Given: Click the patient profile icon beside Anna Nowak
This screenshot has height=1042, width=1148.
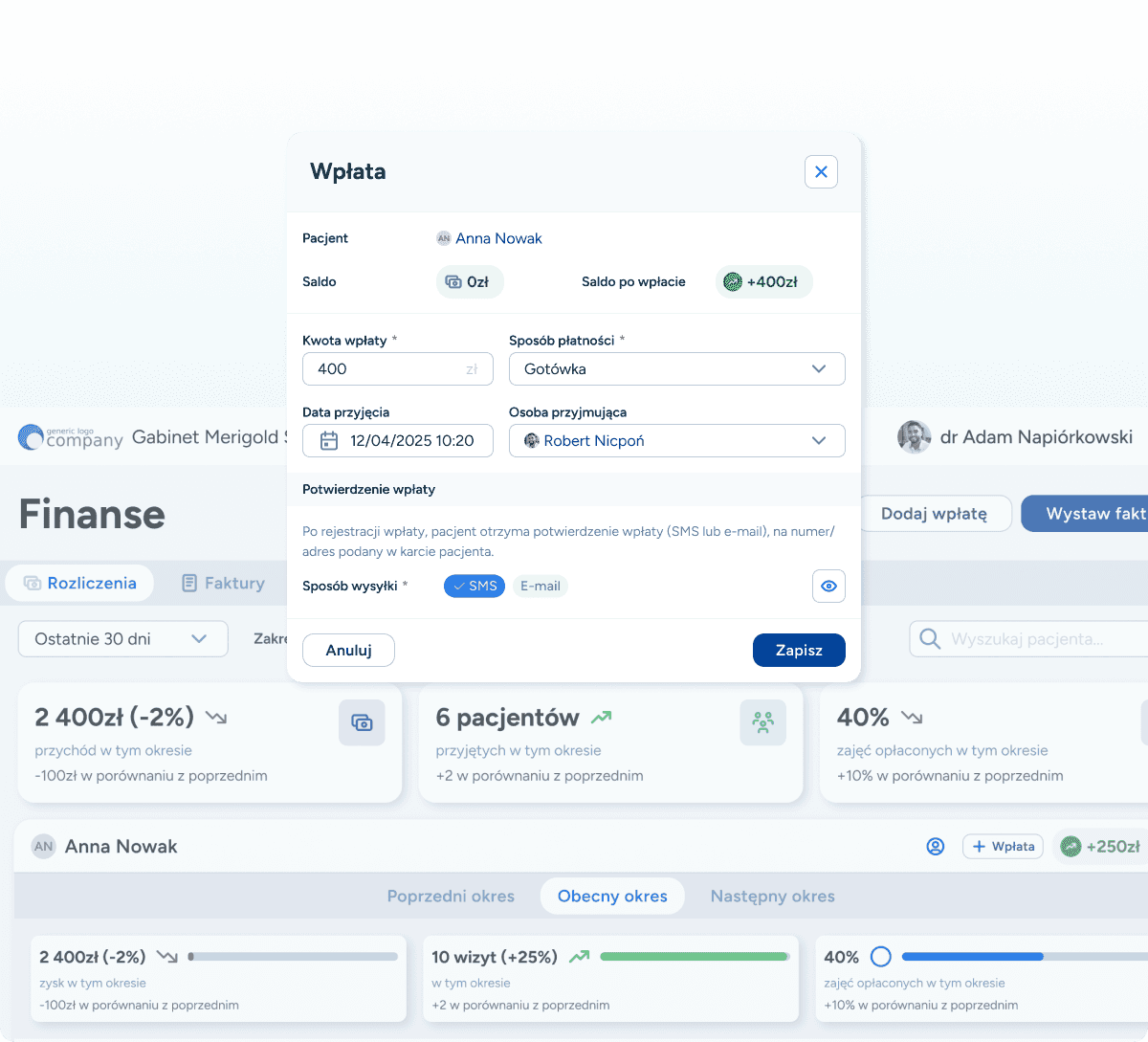Looking at the screenshot, I should click(x=935, y=847).
